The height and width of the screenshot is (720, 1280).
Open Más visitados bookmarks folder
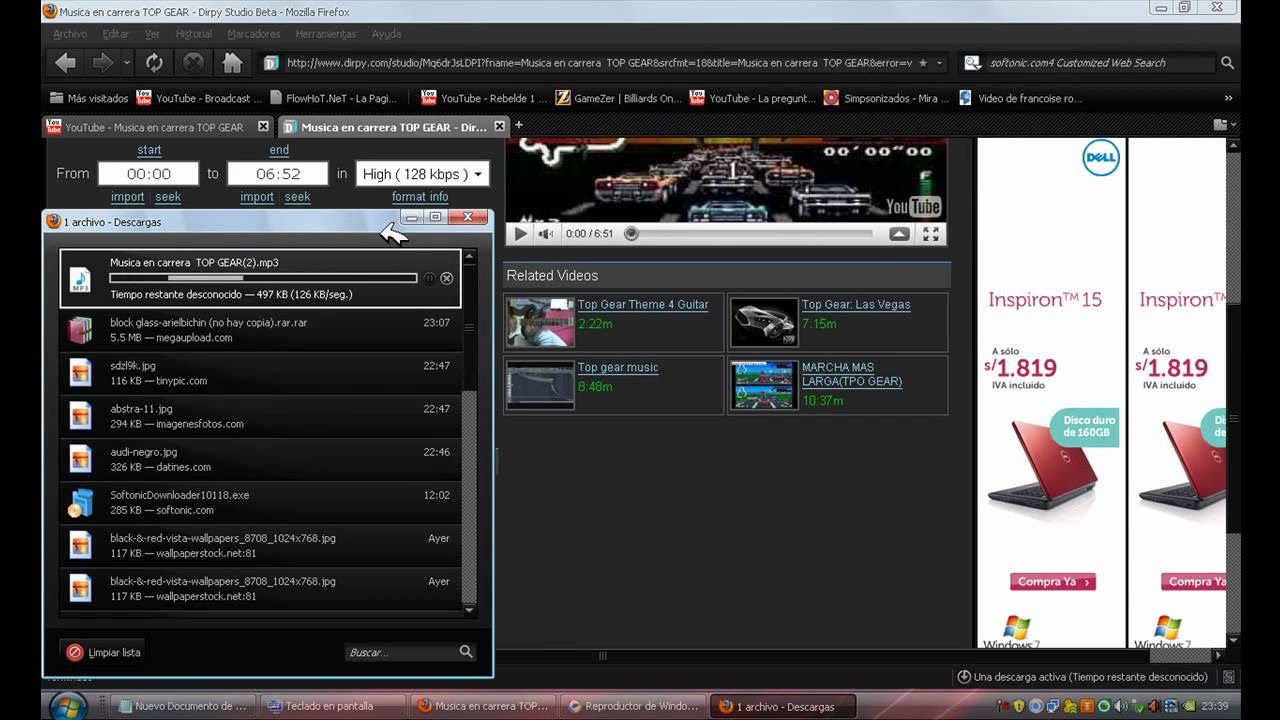click(x=88, y=98)
